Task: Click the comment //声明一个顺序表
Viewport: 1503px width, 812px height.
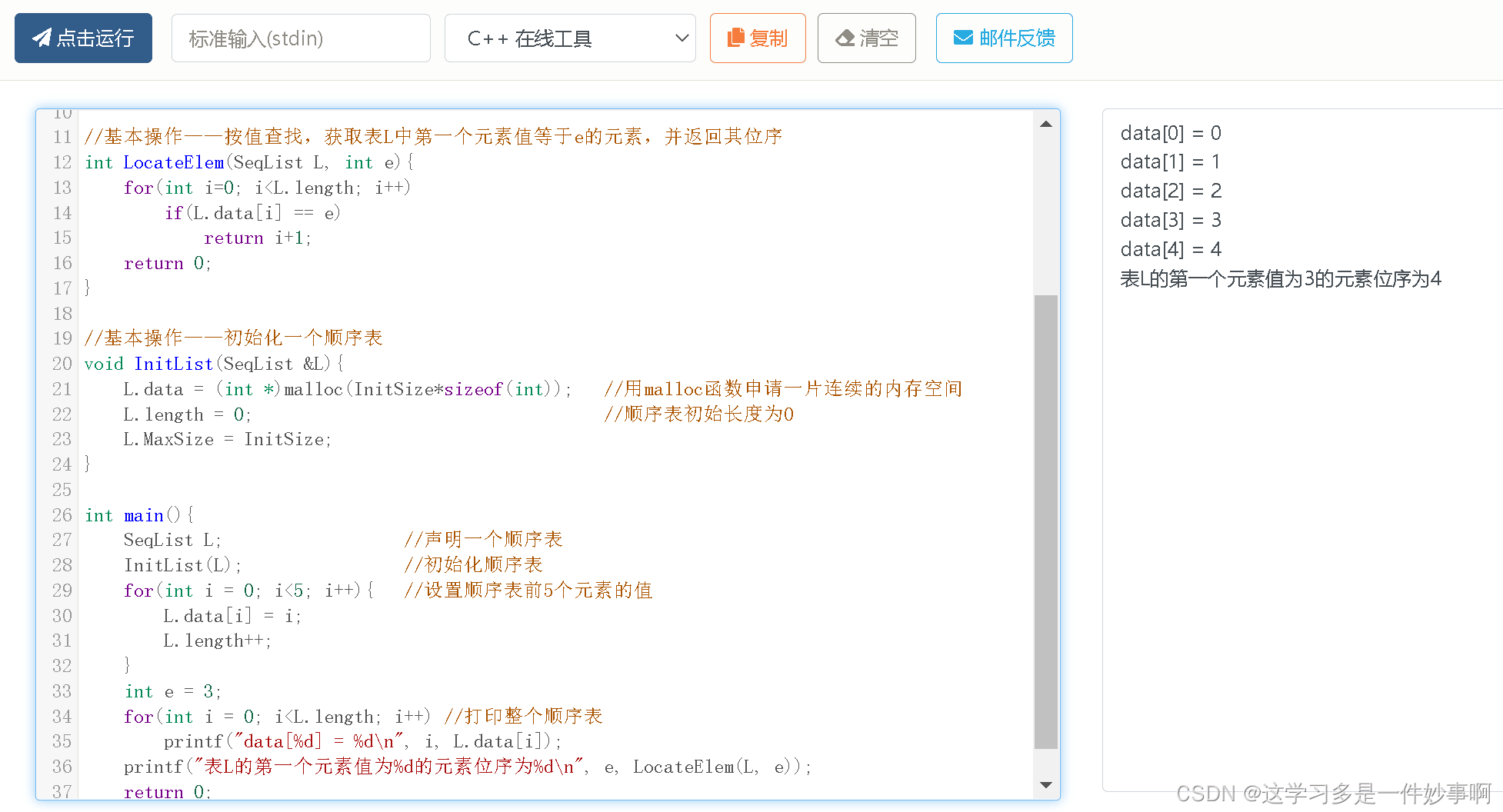Action: [x=483, y=539]
